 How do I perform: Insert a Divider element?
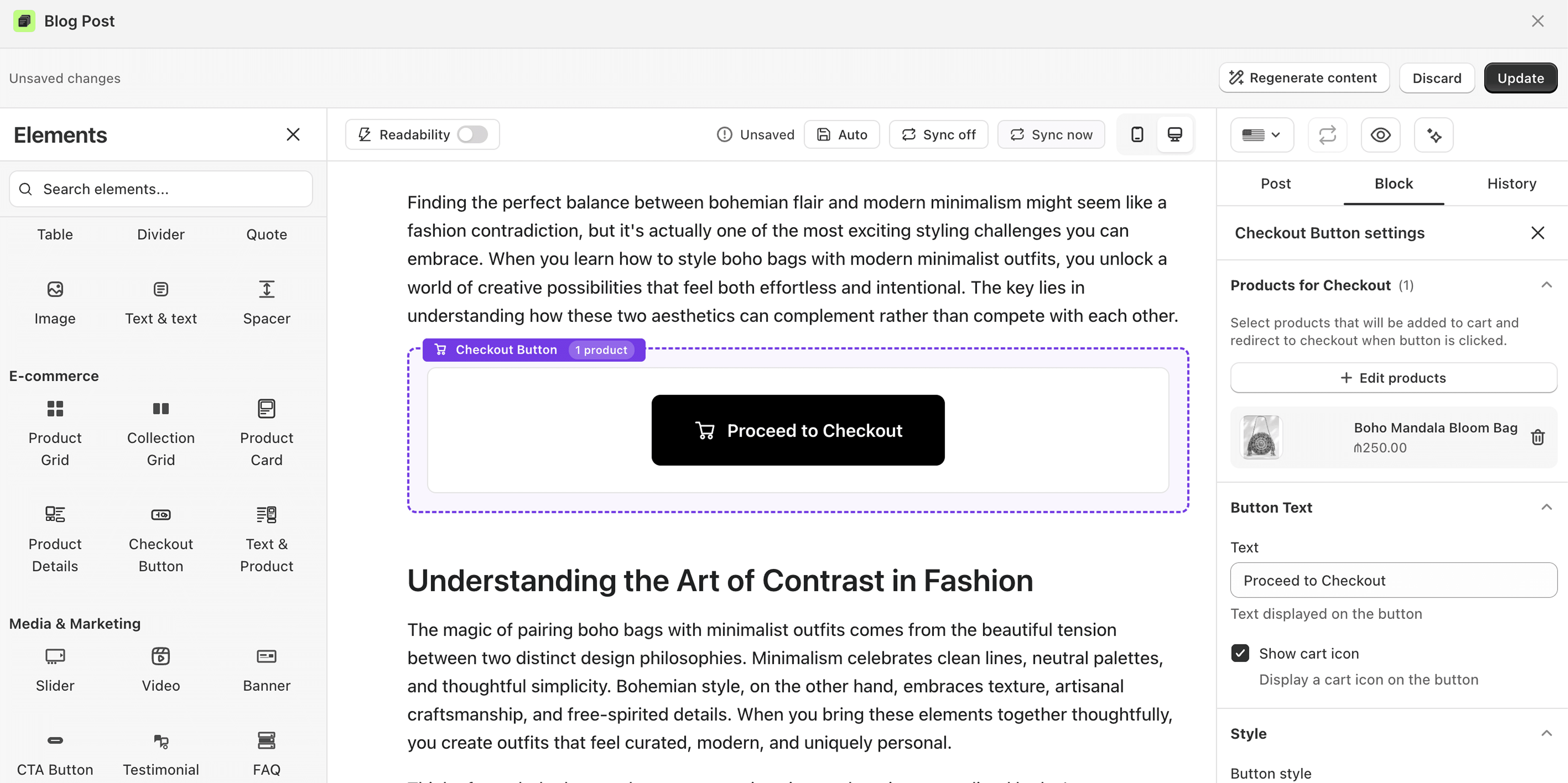pyautogui.click(x=161, y=234)
